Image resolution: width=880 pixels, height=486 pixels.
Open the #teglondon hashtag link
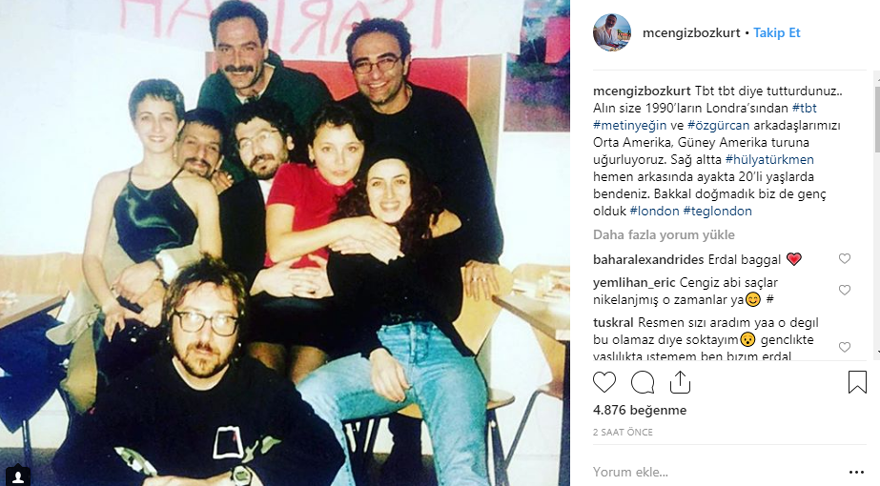point(717,211)
